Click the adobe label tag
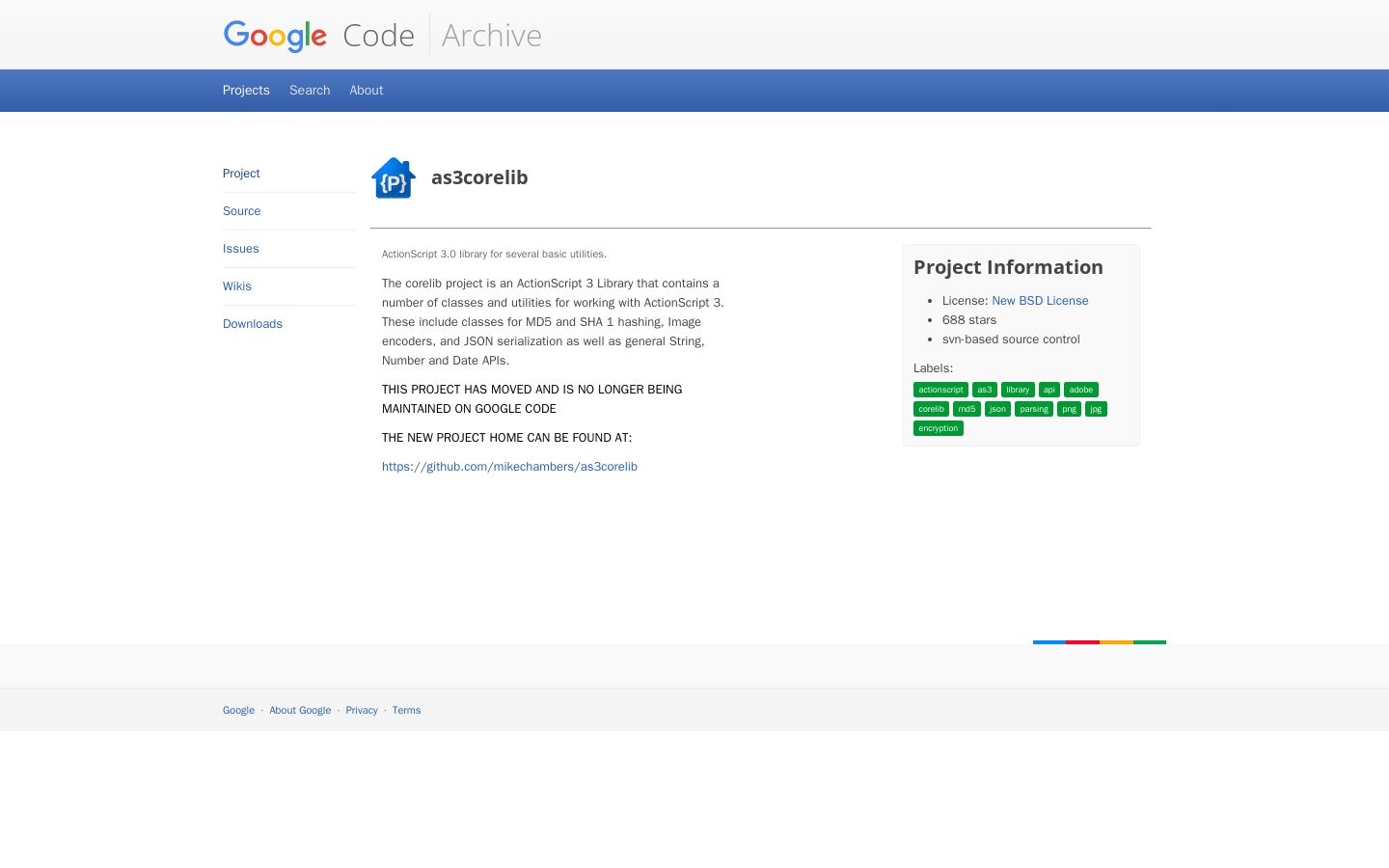 tap(1081, 390)
